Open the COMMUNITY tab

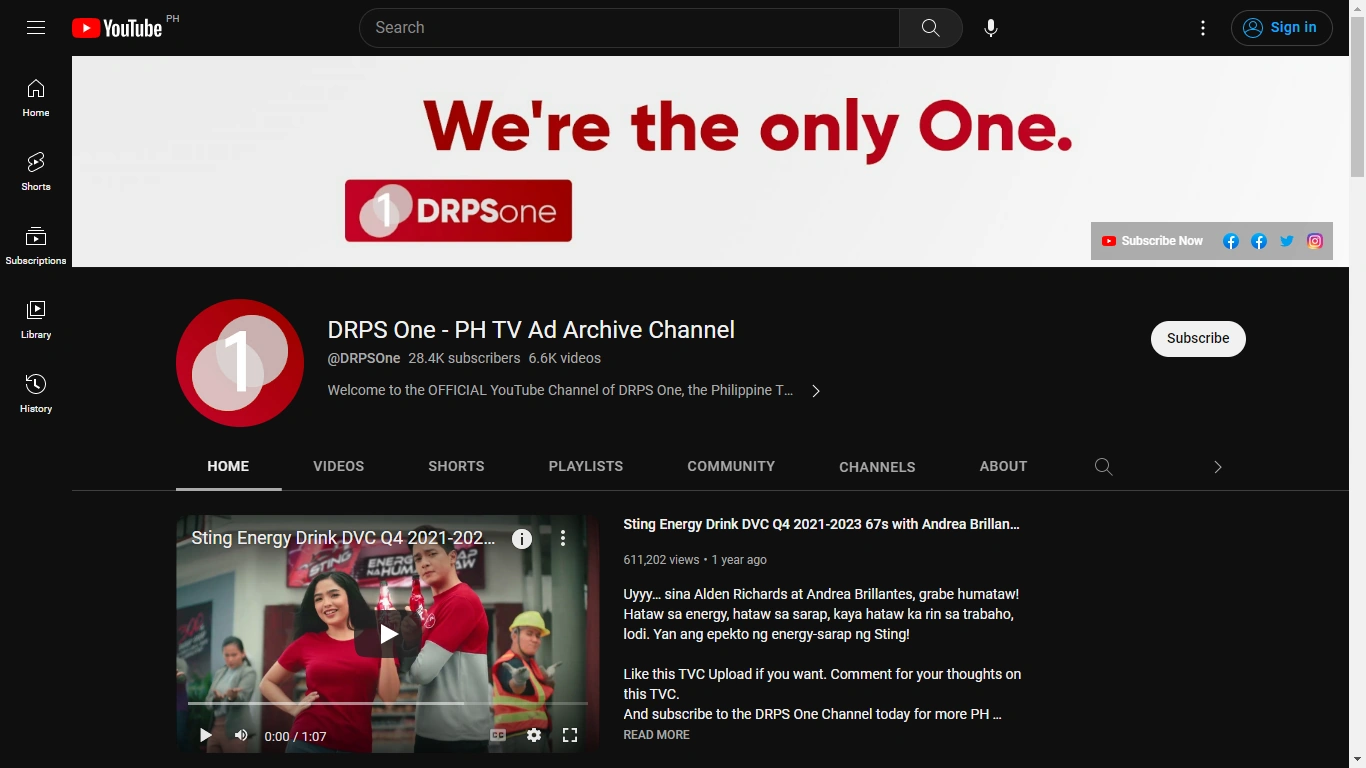click(x=731, y=467)
